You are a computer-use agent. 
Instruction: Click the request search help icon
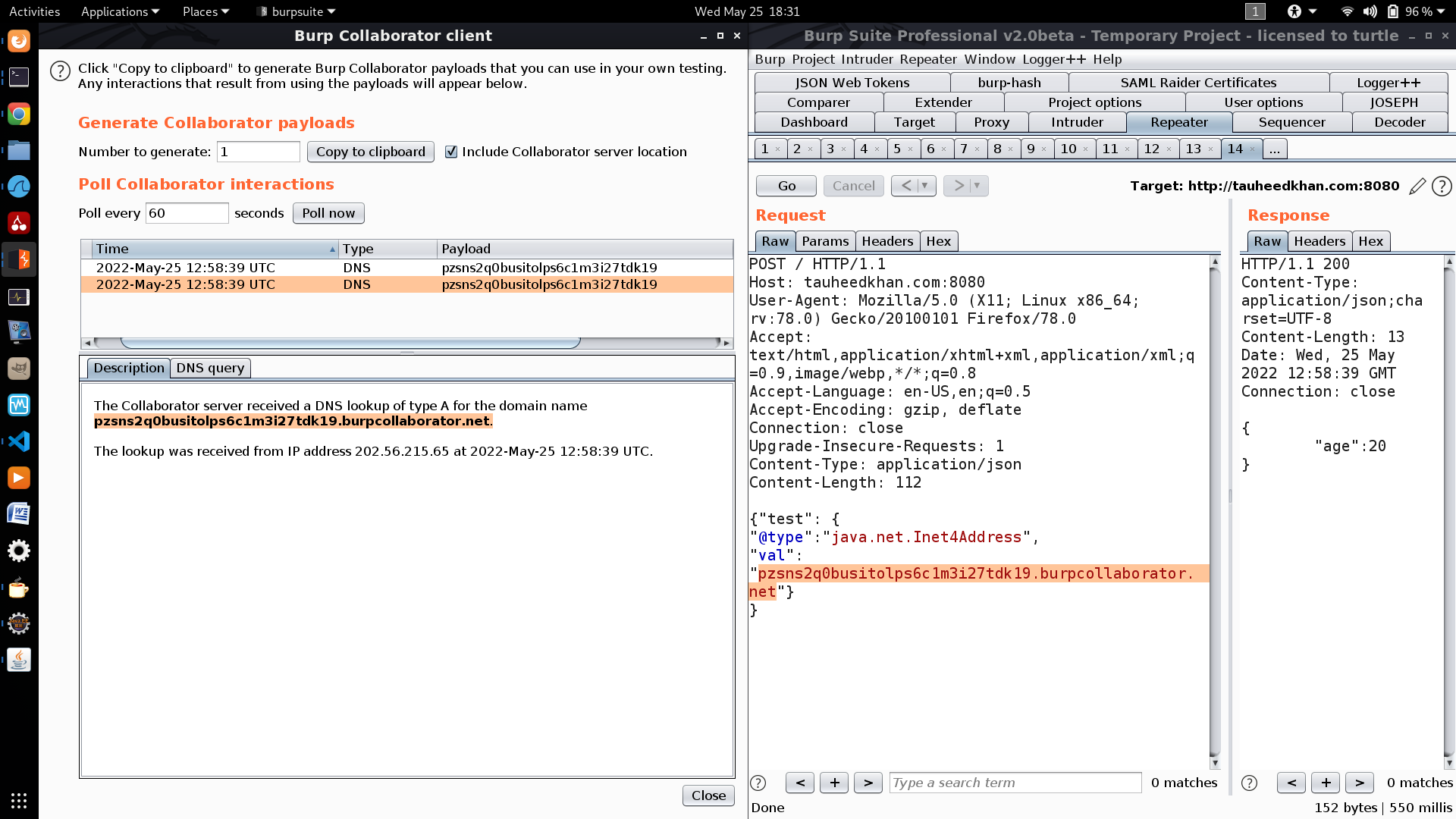(x=758, y=783)
